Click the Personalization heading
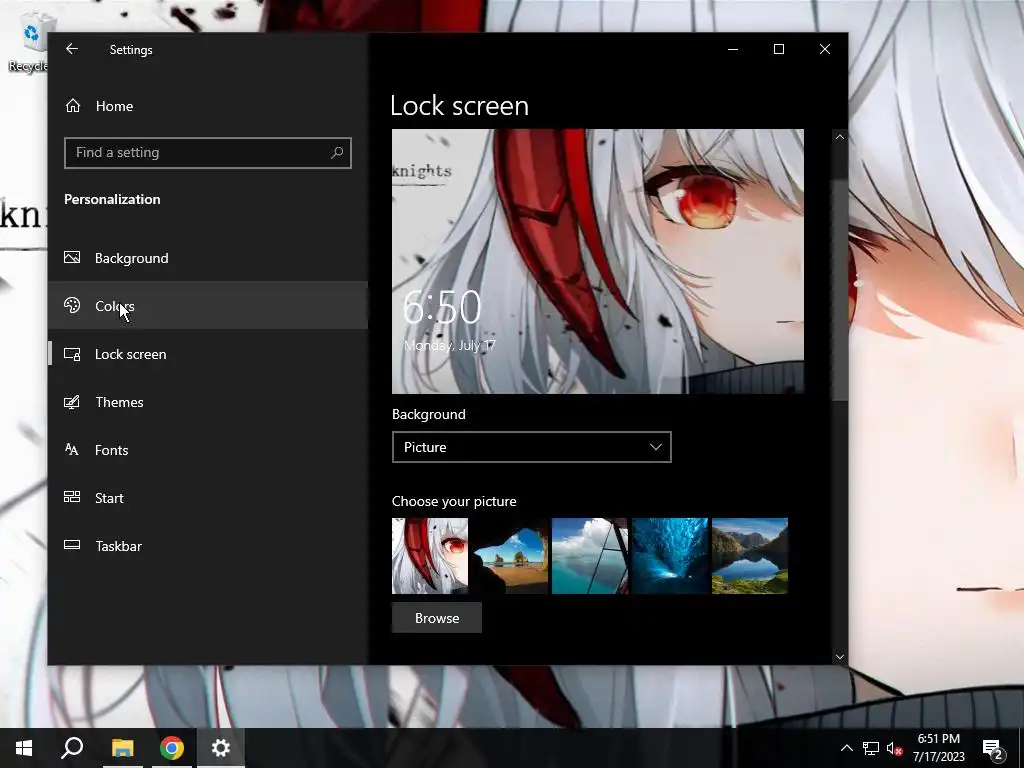 point(112,199)
